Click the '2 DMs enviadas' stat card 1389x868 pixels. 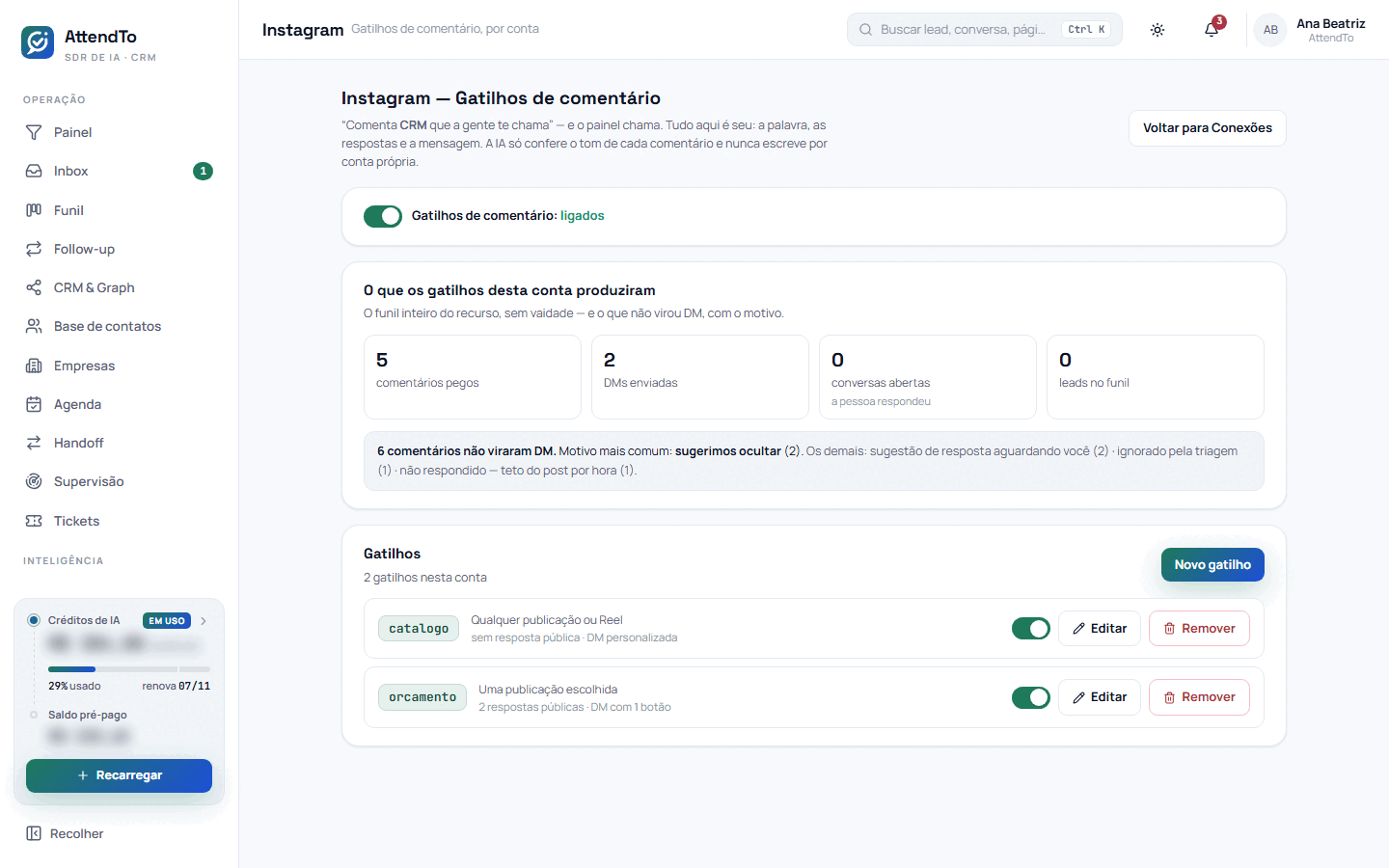700,377
